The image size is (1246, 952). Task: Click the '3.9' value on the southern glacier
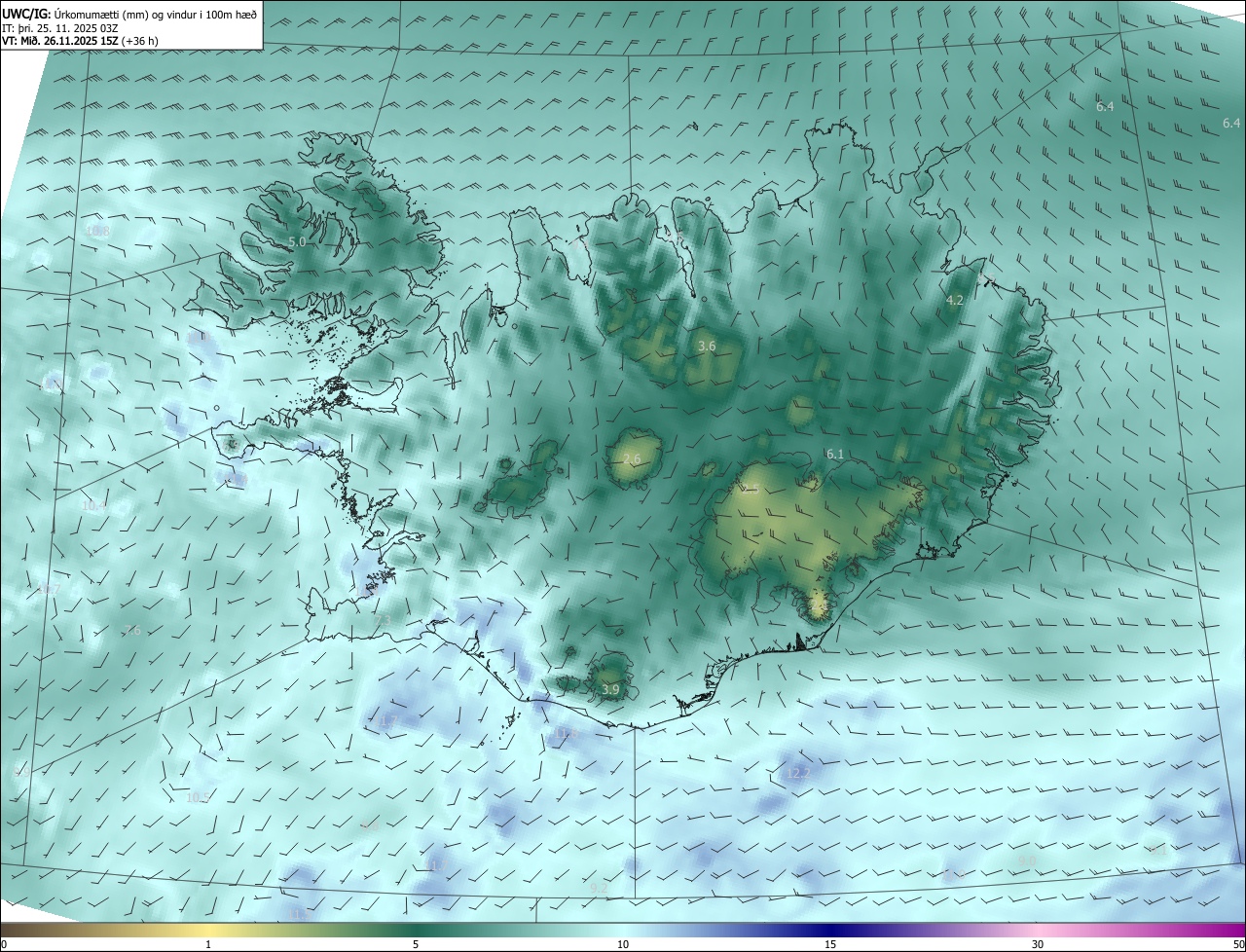(x=610, y=690)
